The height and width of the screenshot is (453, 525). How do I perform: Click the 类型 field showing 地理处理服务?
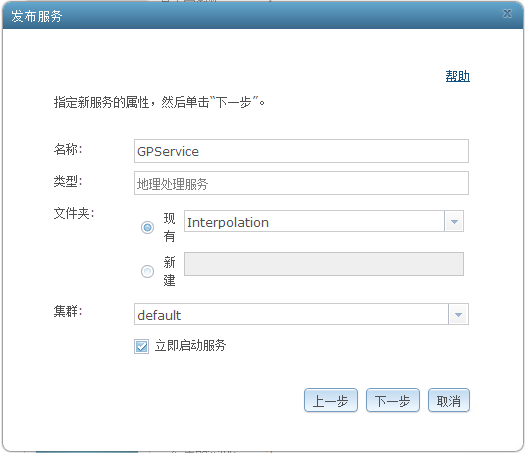(301, 183)
